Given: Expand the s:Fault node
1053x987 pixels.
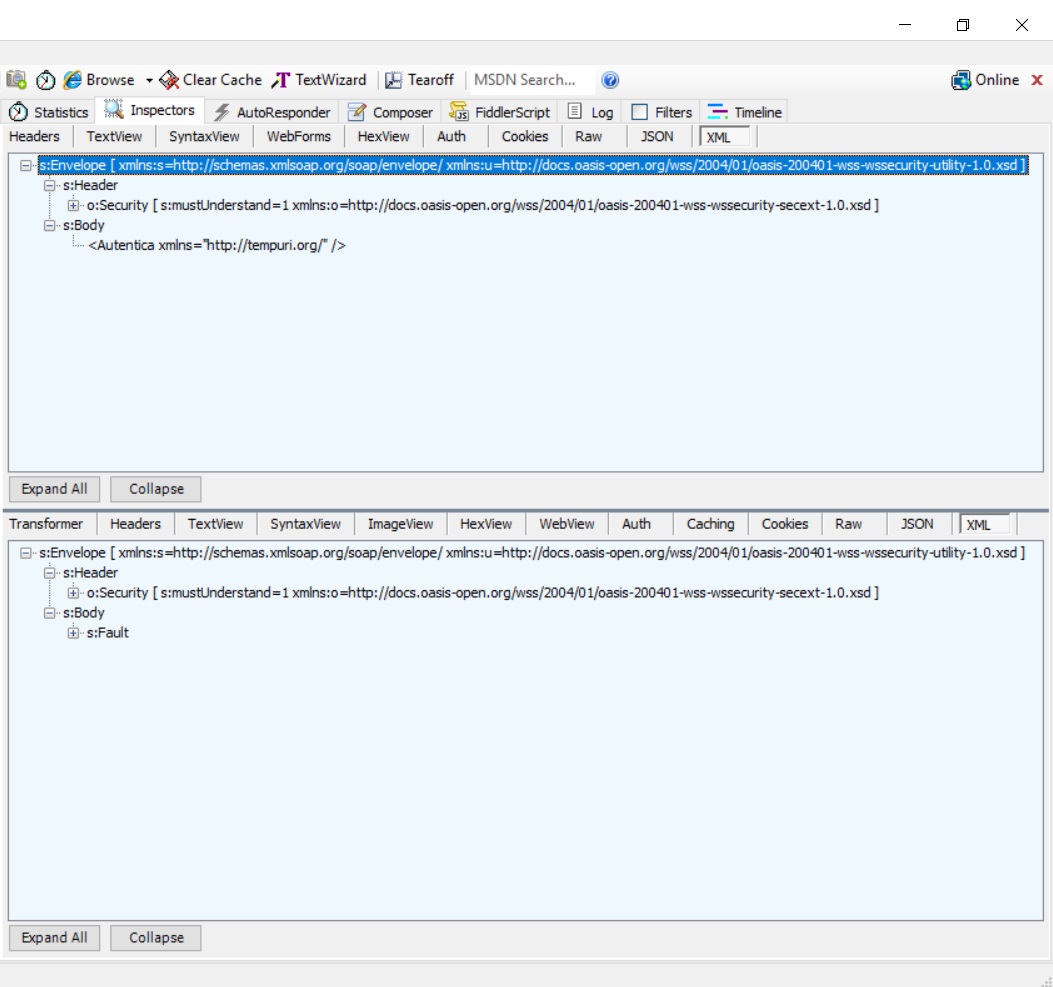Looking at the screenshot, I should (73, 633).
